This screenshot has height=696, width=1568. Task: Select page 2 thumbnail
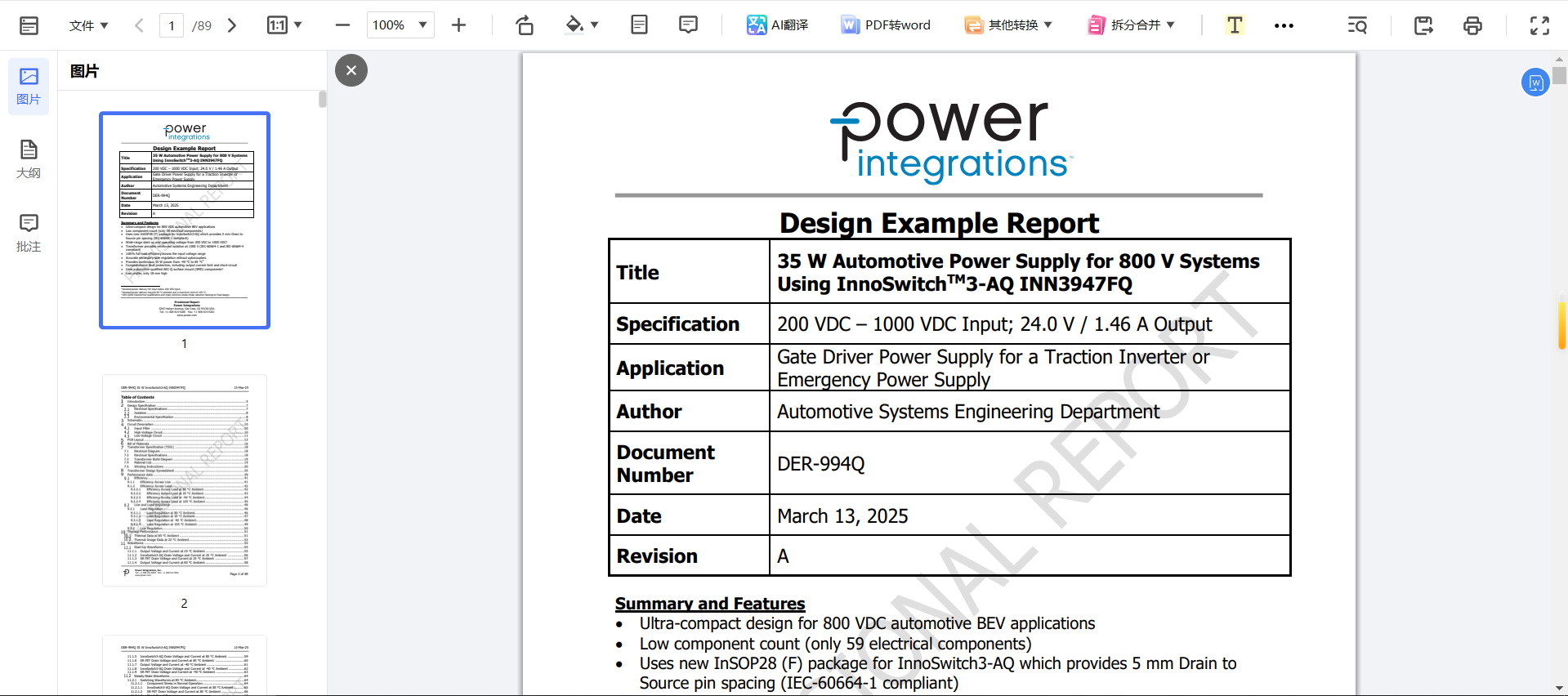185,480
